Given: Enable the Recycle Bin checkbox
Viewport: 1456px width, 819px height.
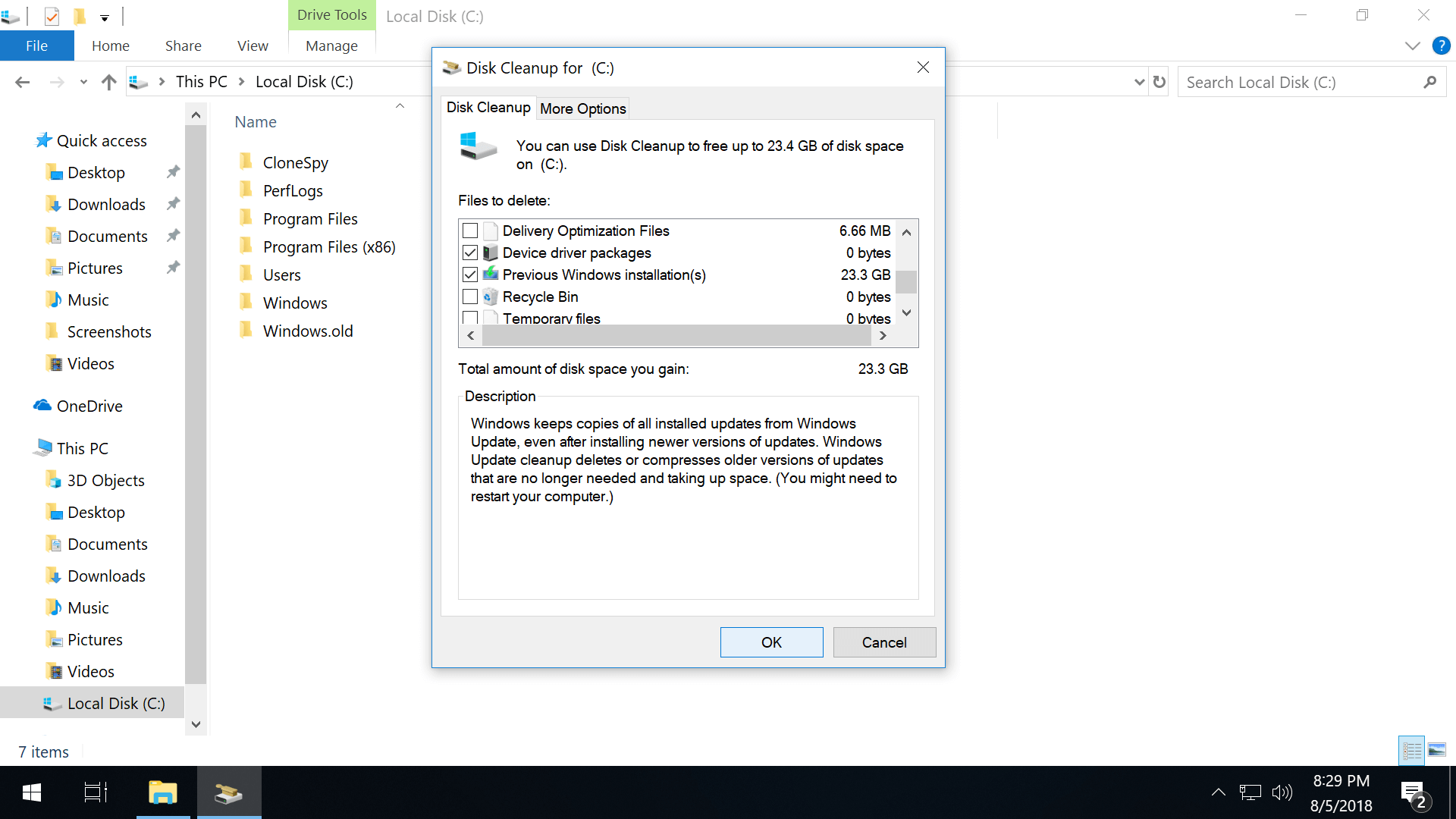Looking at the screenshot, I should click(x=470, y=297).
